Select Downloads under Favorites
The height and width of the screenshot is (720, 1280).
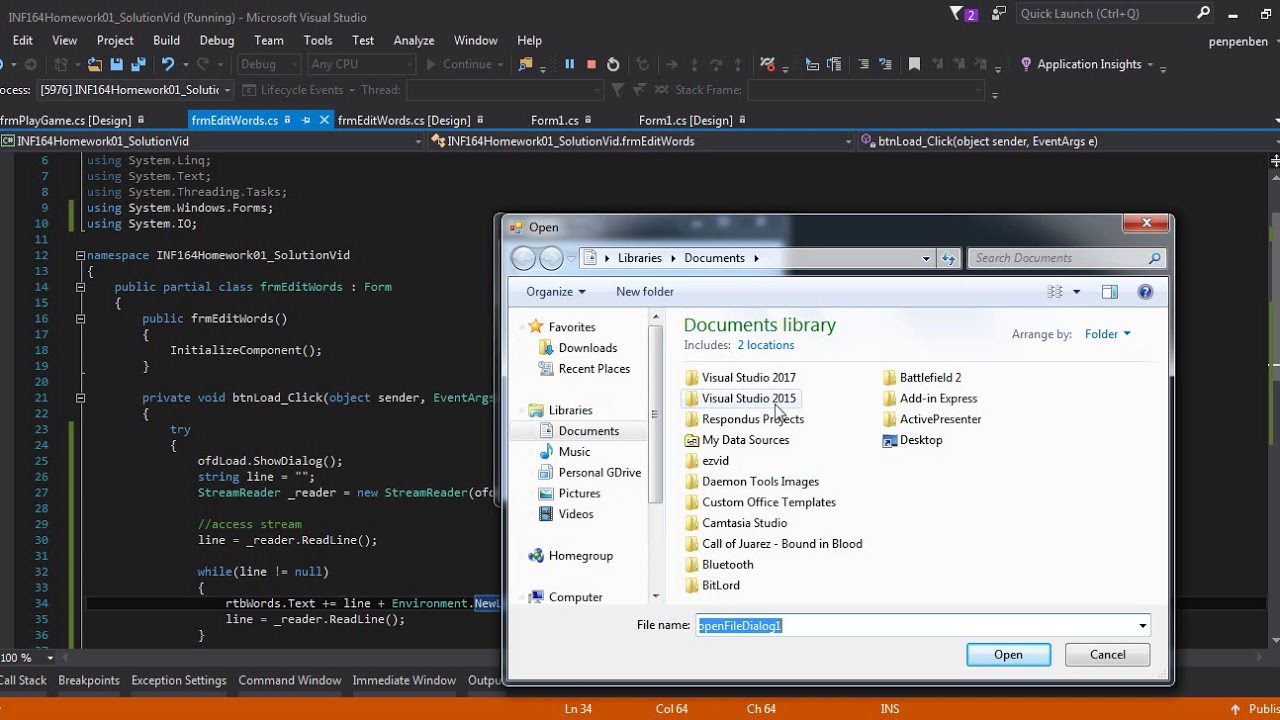578,348
